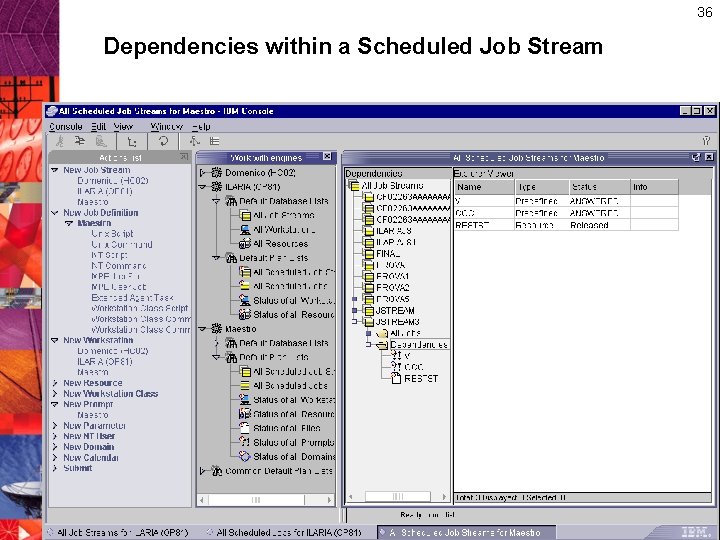Select RESTST resource dependency icon

[x=396, y=378]
